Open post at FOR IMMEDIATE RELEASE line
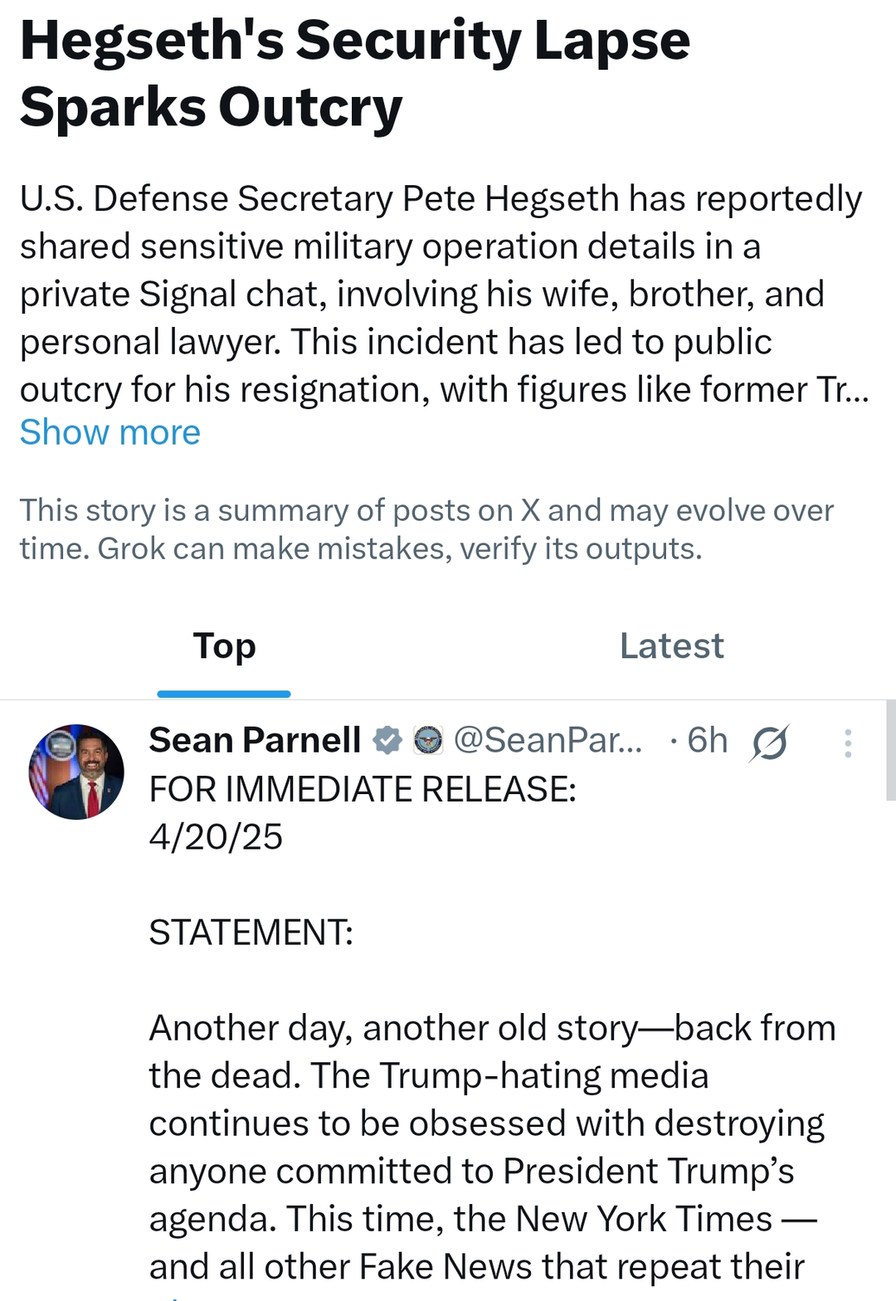The height and width of the screenshot is (1301, 896). click(363, 789)
